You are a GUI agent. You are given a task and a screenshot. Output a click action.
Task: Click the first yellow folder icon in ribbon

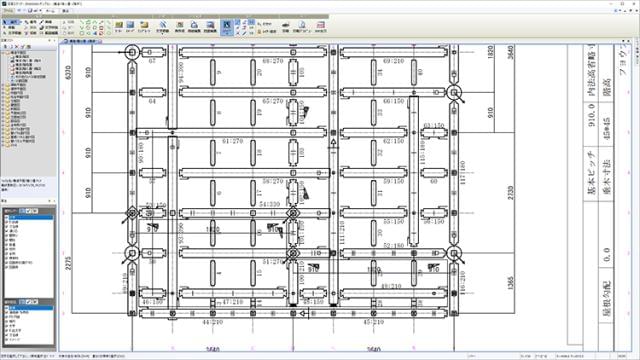tap(119, 27)
